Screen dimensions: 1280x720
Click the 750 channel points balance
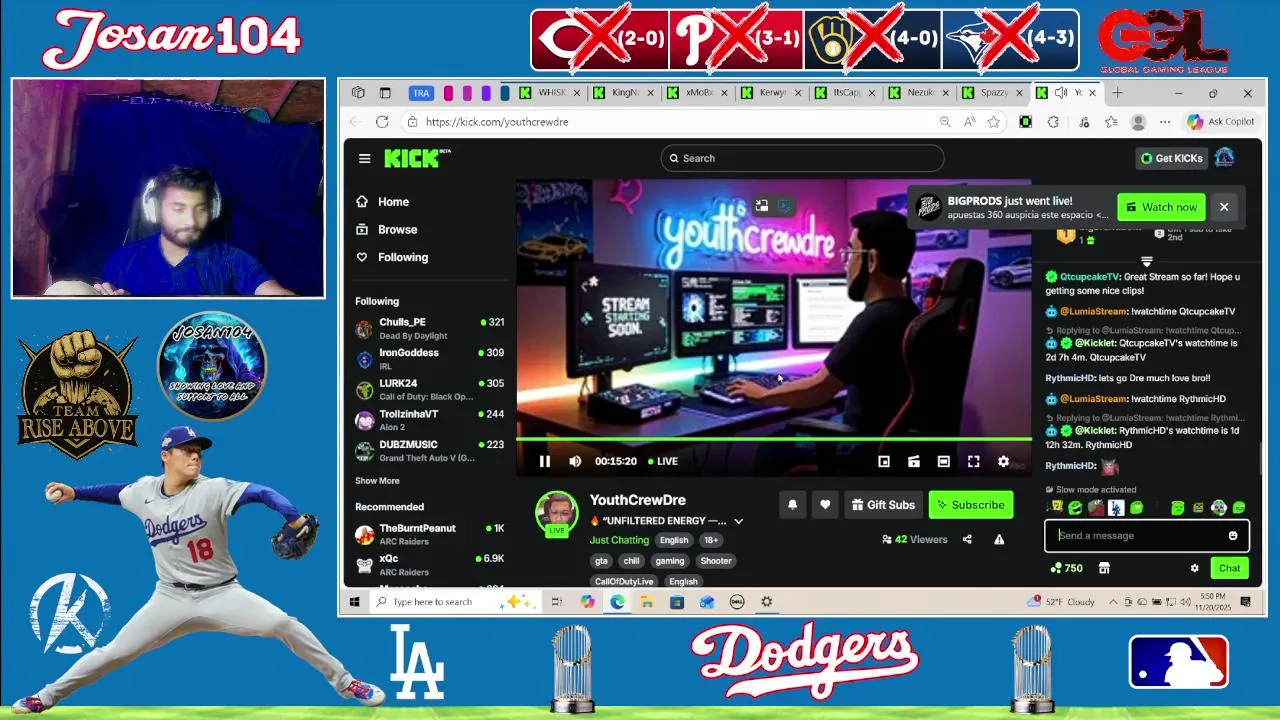[x=1066, y=568]
